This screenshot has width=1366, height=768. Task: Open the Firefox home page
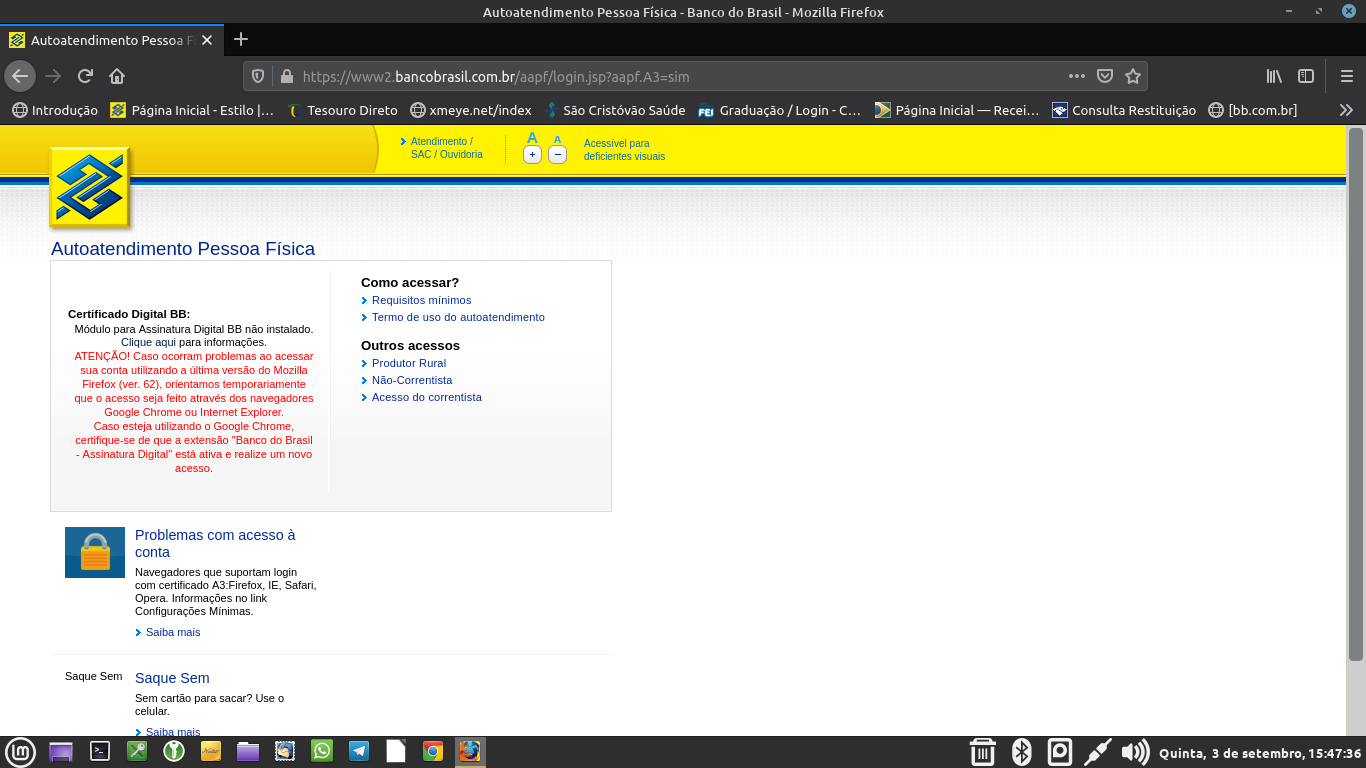(117, 76)
